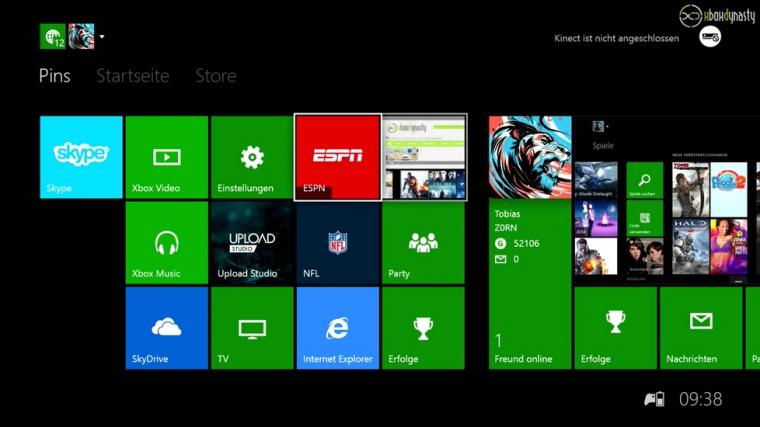Viewport: 760px width, 427px height.
Task: Launch the ESPN app tile
Action: click(x=338, y=157)
